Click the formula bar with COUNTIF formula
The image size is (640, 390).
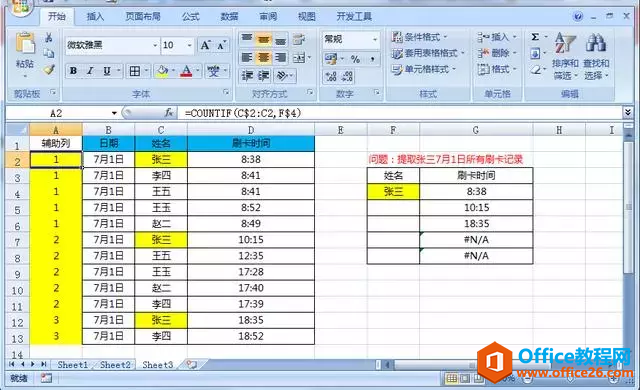tap(400, 113)
